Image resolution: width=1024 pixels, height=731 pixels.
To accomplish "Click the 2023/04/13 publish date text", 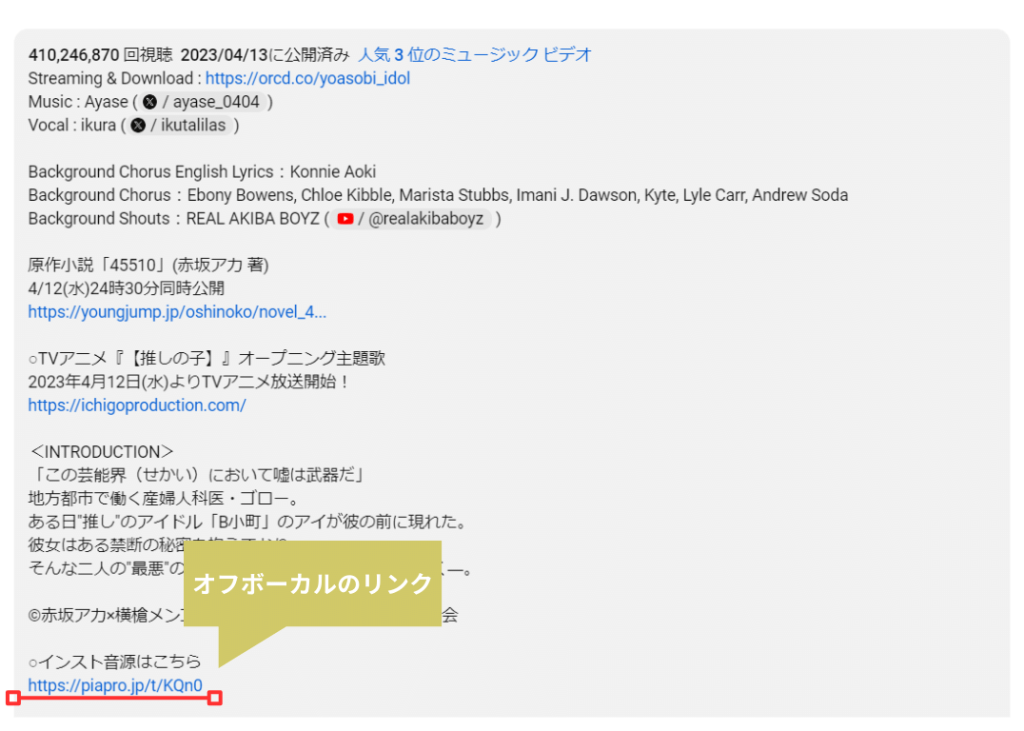I will [x=224, y=55].
